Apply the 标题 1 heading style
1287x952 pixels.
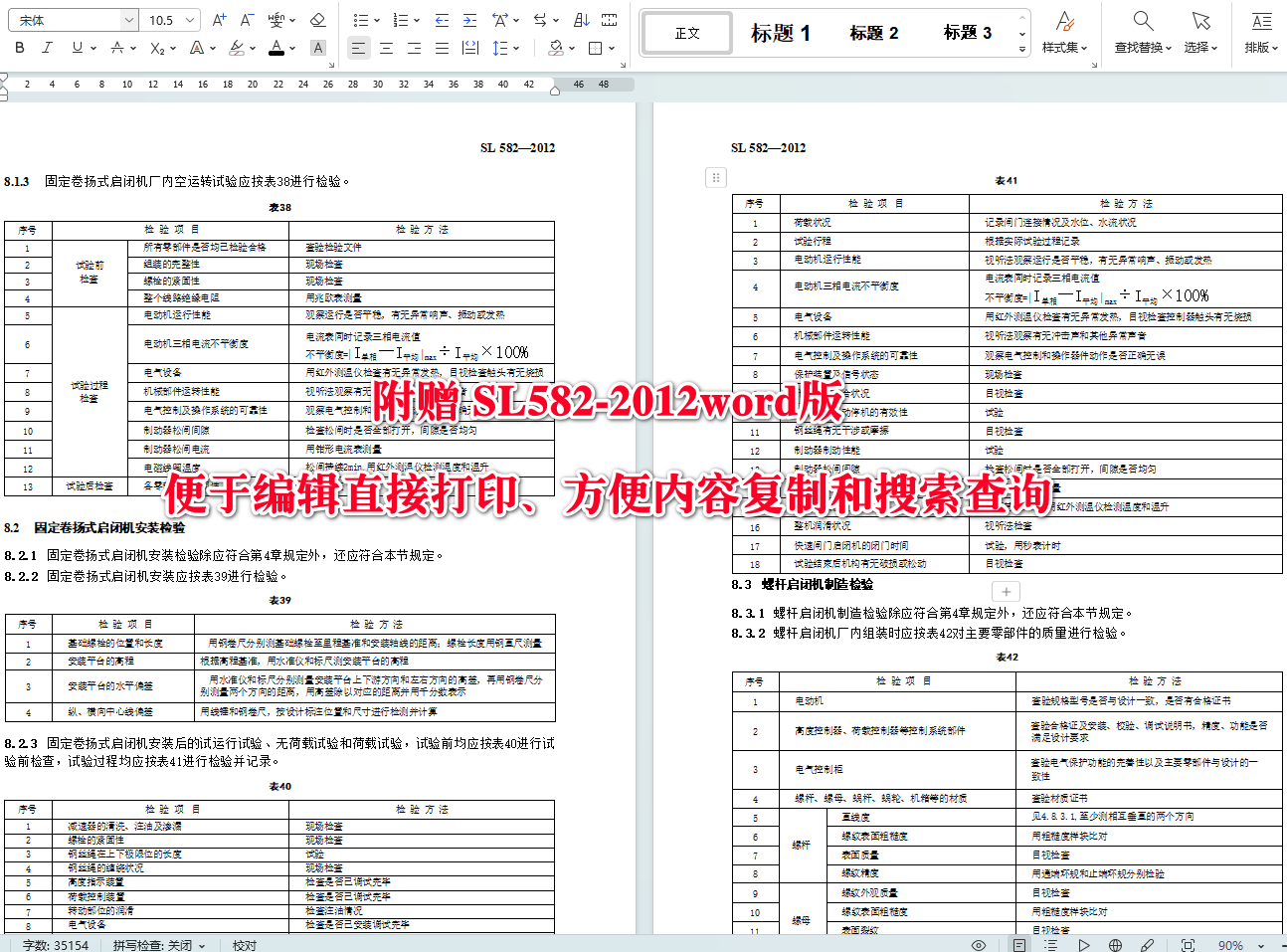782,33
